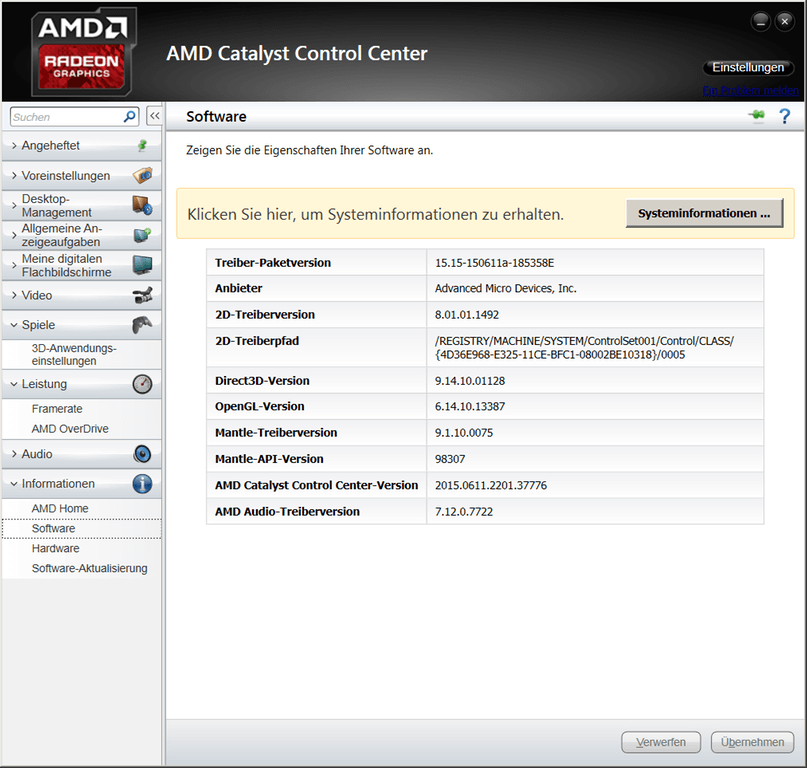Close the Catalyst Control Center window
Screen dimensions: 807x768
coord(784,22)
